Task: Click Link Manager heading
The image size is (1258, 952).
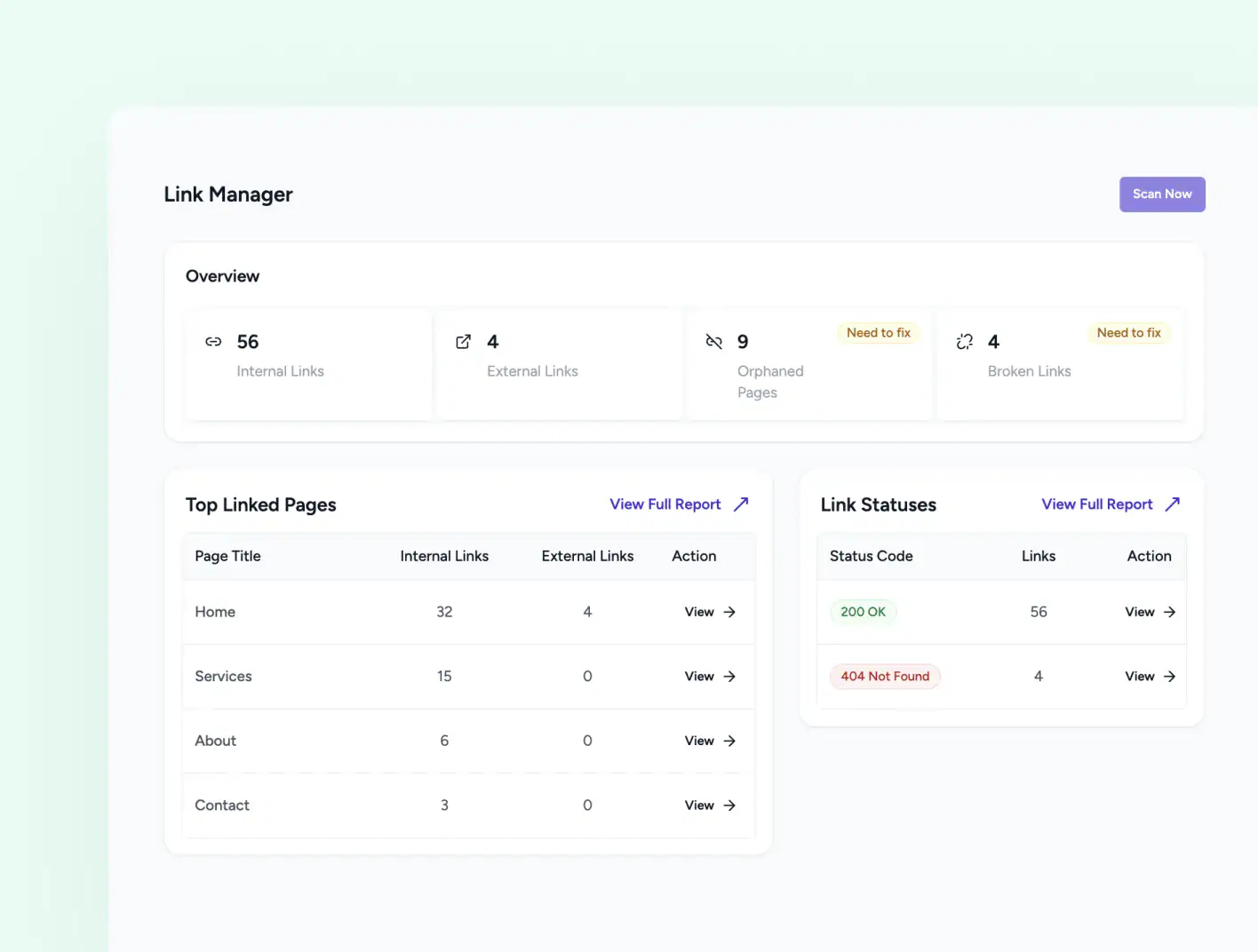Action: [x=228, y=194]
